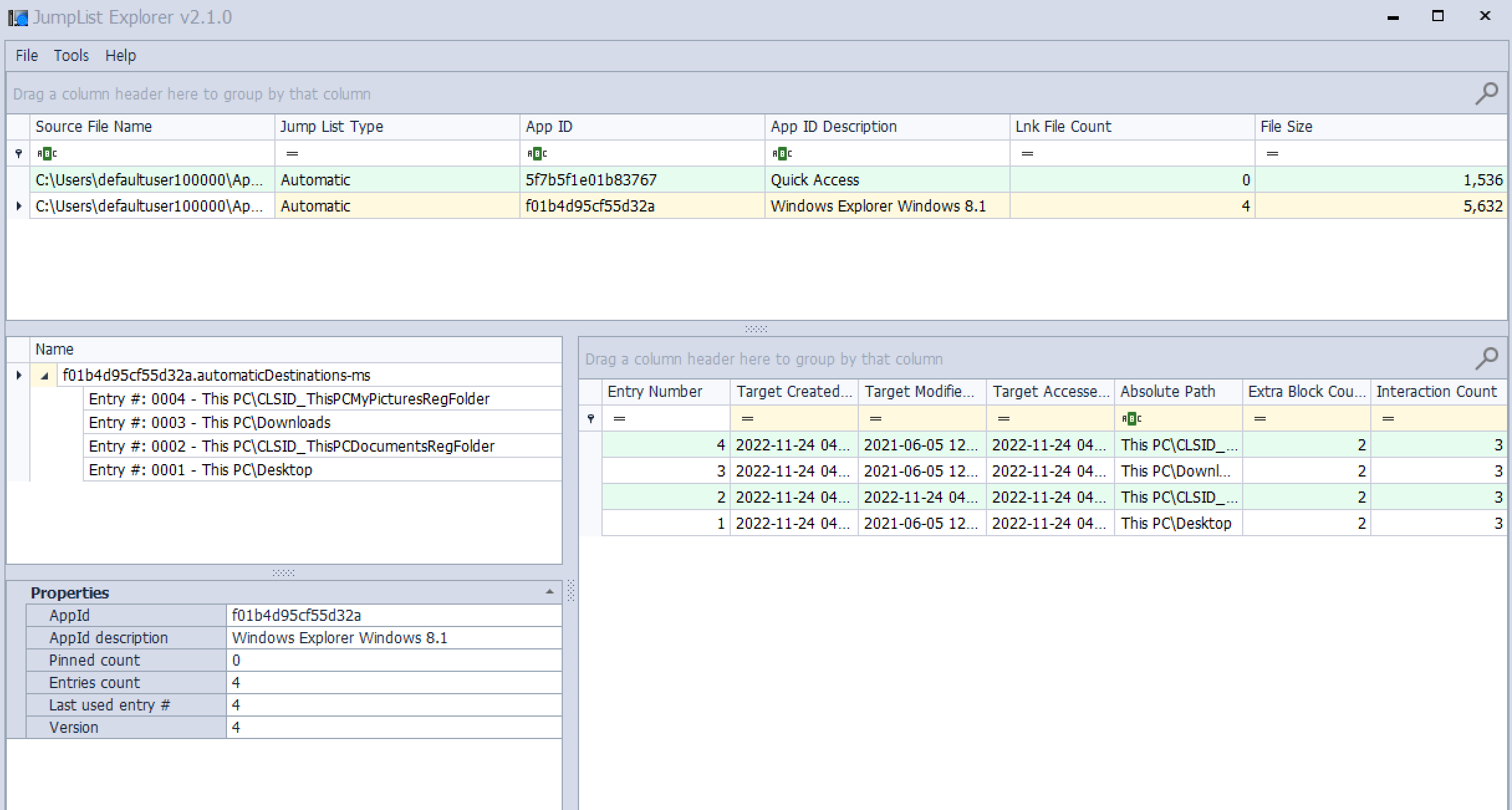The image size is (1512, 810).
Task: Select Entry 0003 This PC\Downloads tree item
Action: (209, 422)
